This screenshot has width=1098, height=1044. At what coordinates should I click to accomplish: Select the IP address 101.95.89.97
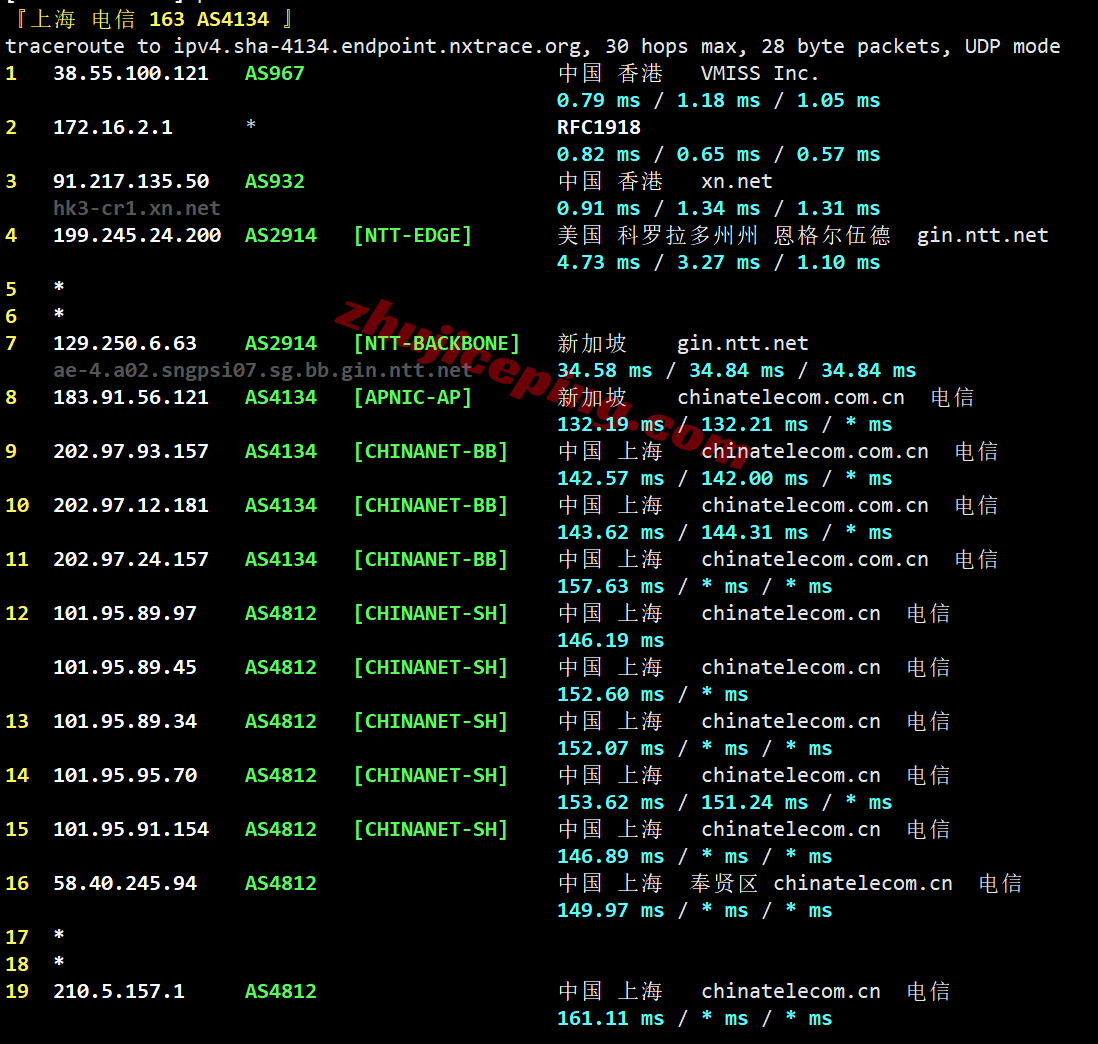pyautogui.click(x=125, y=613)
